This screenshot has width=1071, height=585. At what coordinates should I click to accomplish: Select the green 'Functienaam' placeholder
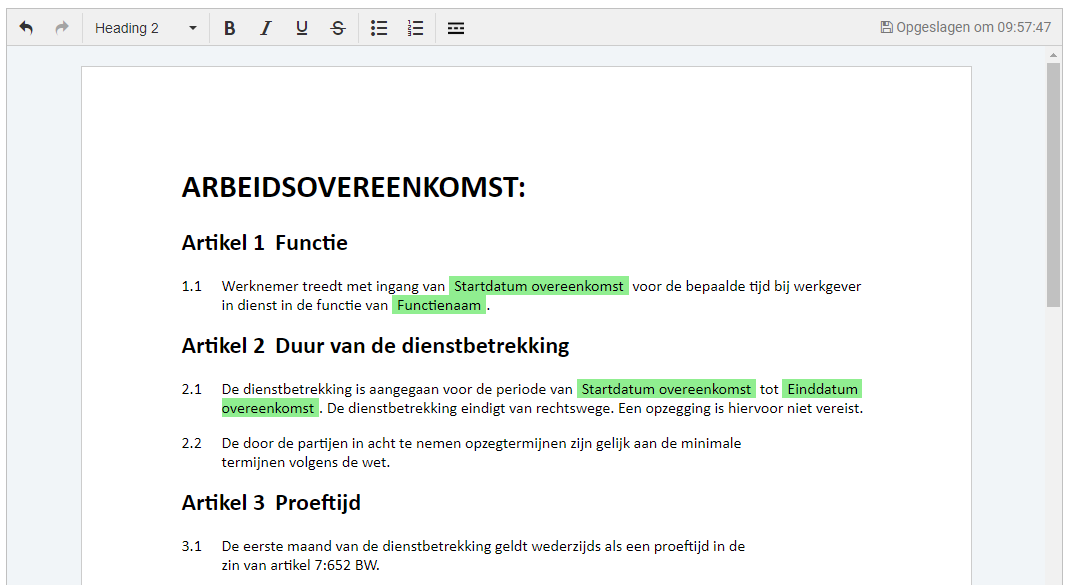[439, 305]
